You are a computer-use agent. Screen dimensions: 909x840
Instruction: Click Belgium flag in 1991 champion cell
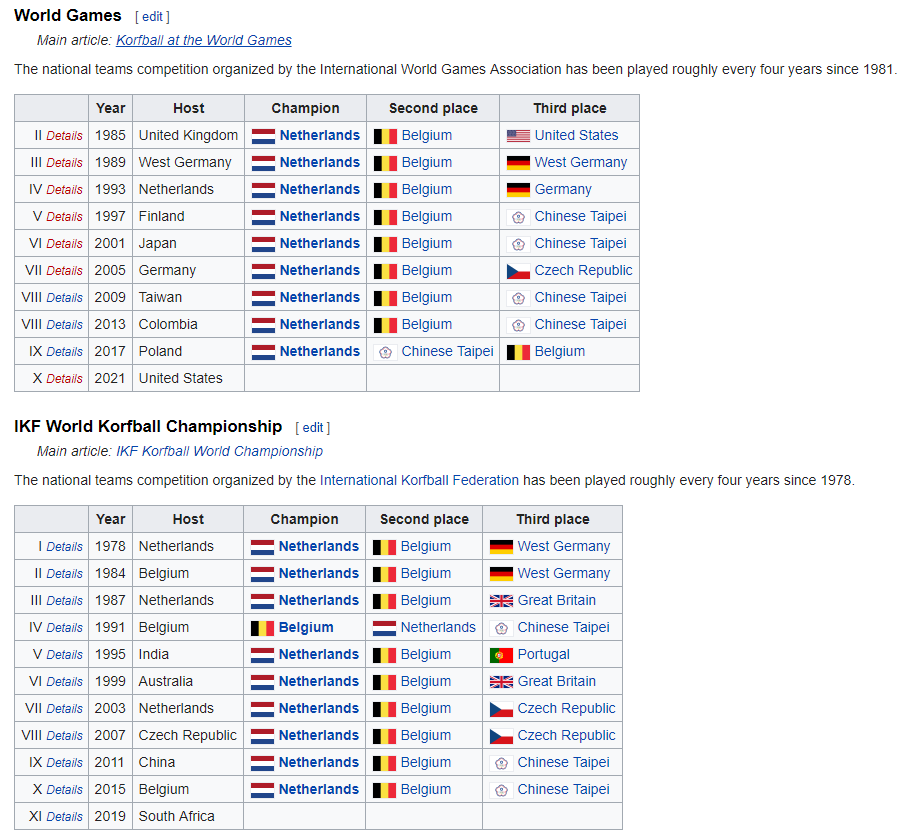tap(262, 628)
